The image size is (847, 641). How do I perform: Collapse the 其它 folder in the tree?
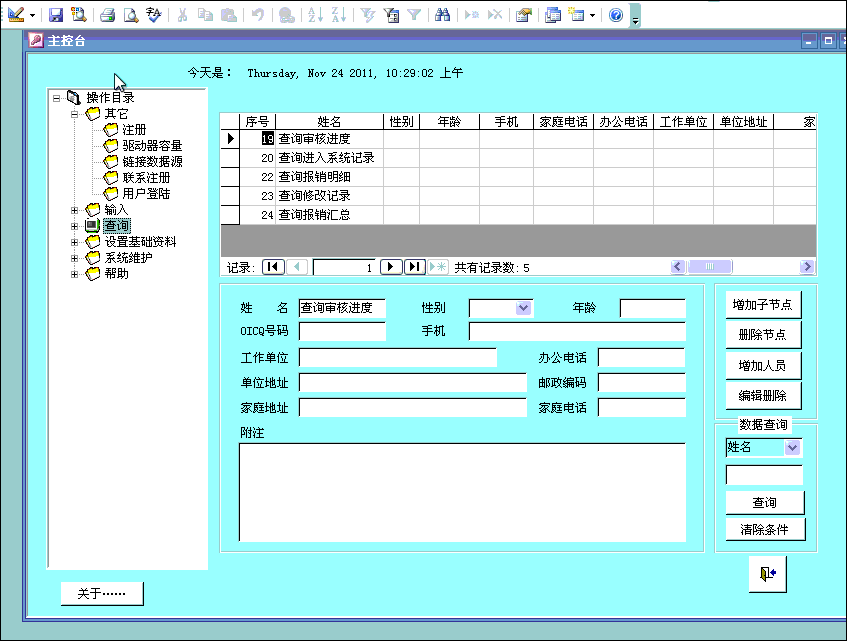coord(75,114)
